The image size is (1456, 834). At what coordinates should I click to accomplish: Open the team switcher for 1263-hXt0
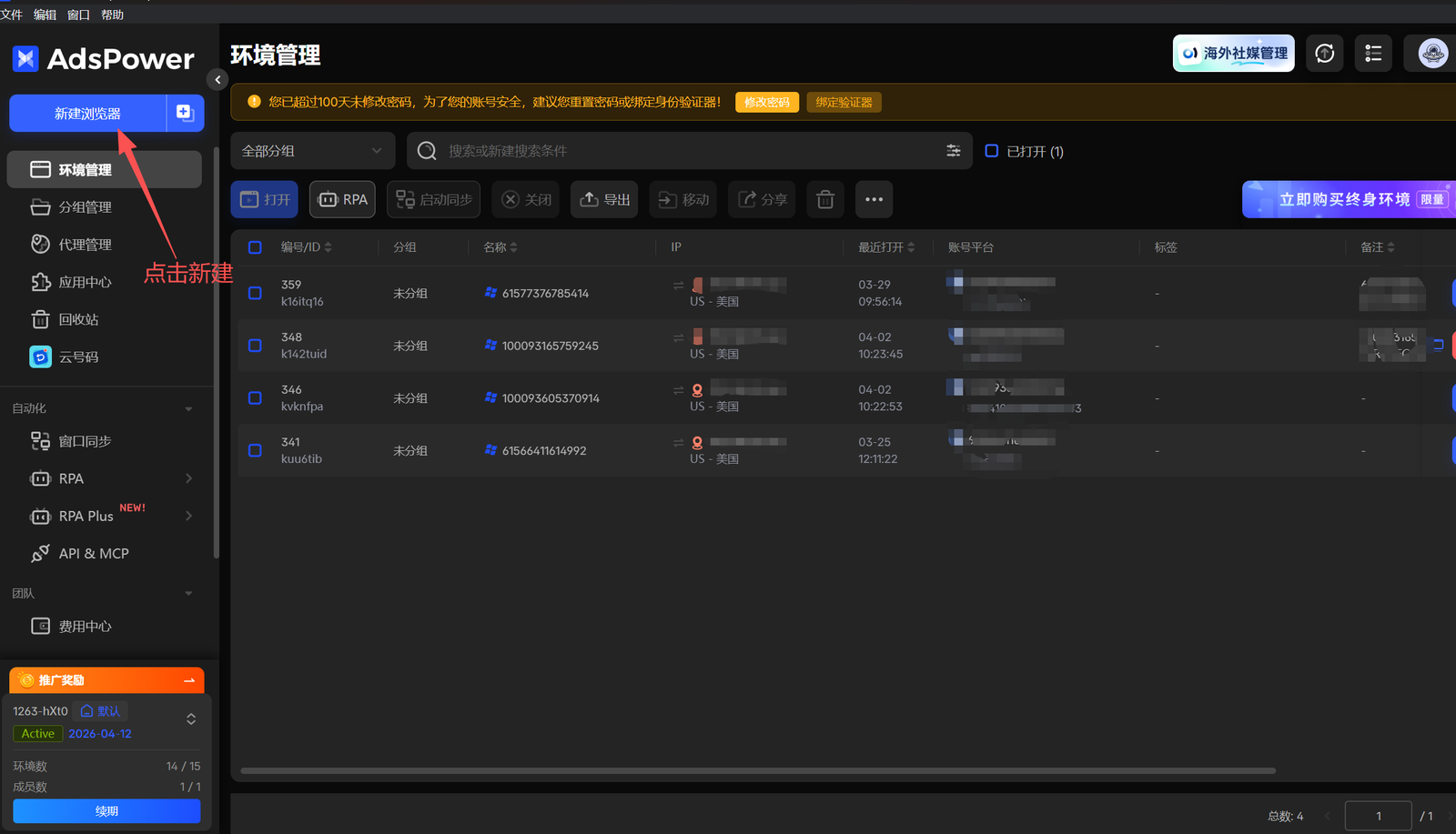point(191,719)
